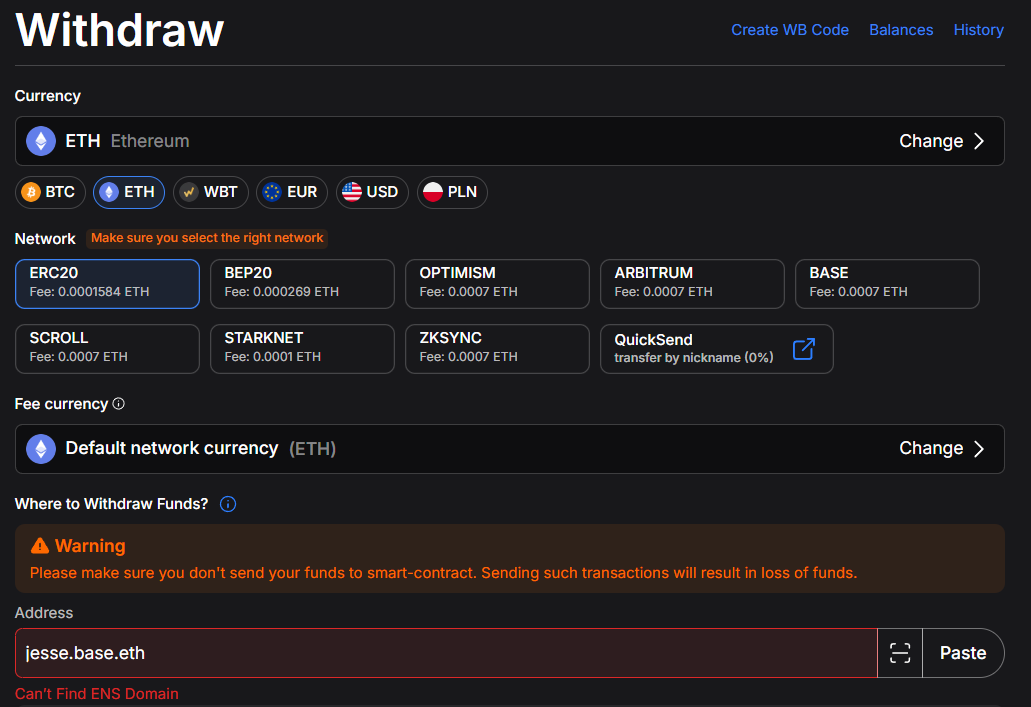Click the Create WB Code link
Image resolution: width=1031 pixels, height=707 pixels.
click(x=790, y=30)
